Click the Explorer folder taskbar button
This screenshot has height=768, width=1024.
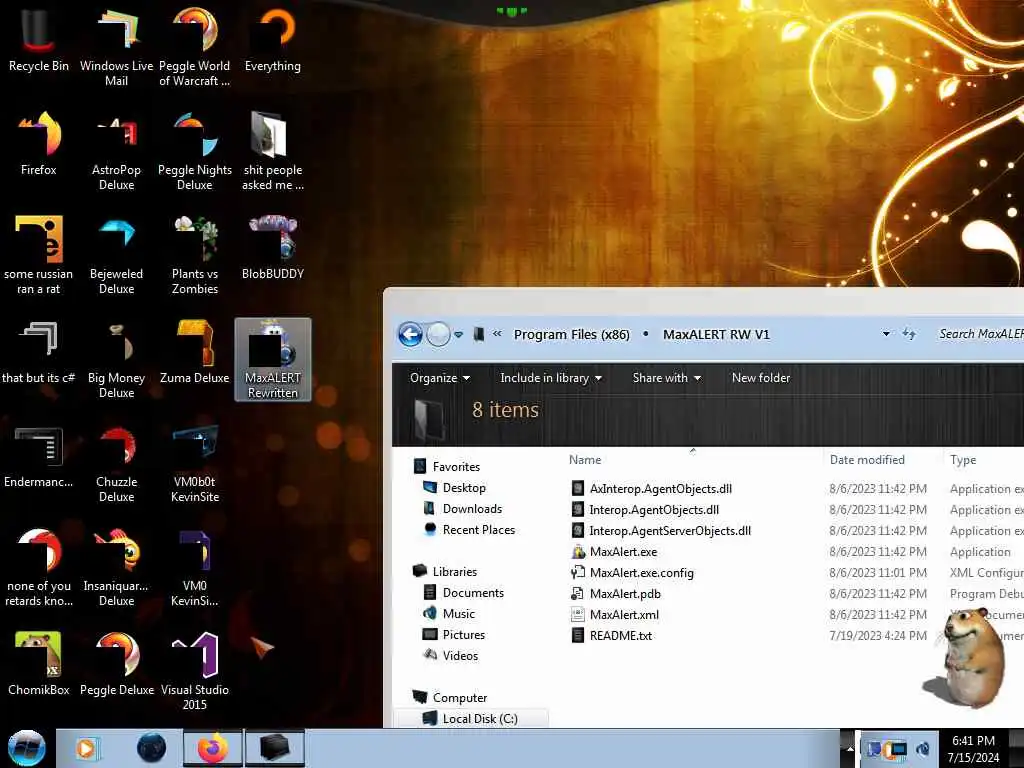274,748
